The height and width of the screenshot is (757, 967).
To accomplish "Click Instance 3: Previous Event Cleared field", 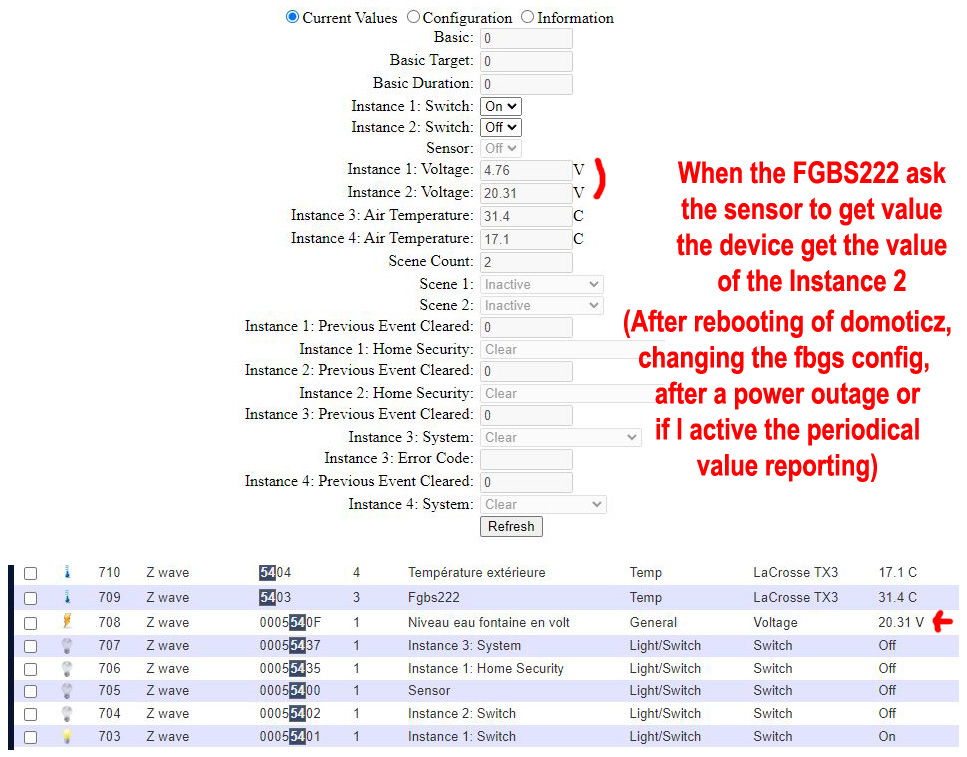I will tap(526, 415).
